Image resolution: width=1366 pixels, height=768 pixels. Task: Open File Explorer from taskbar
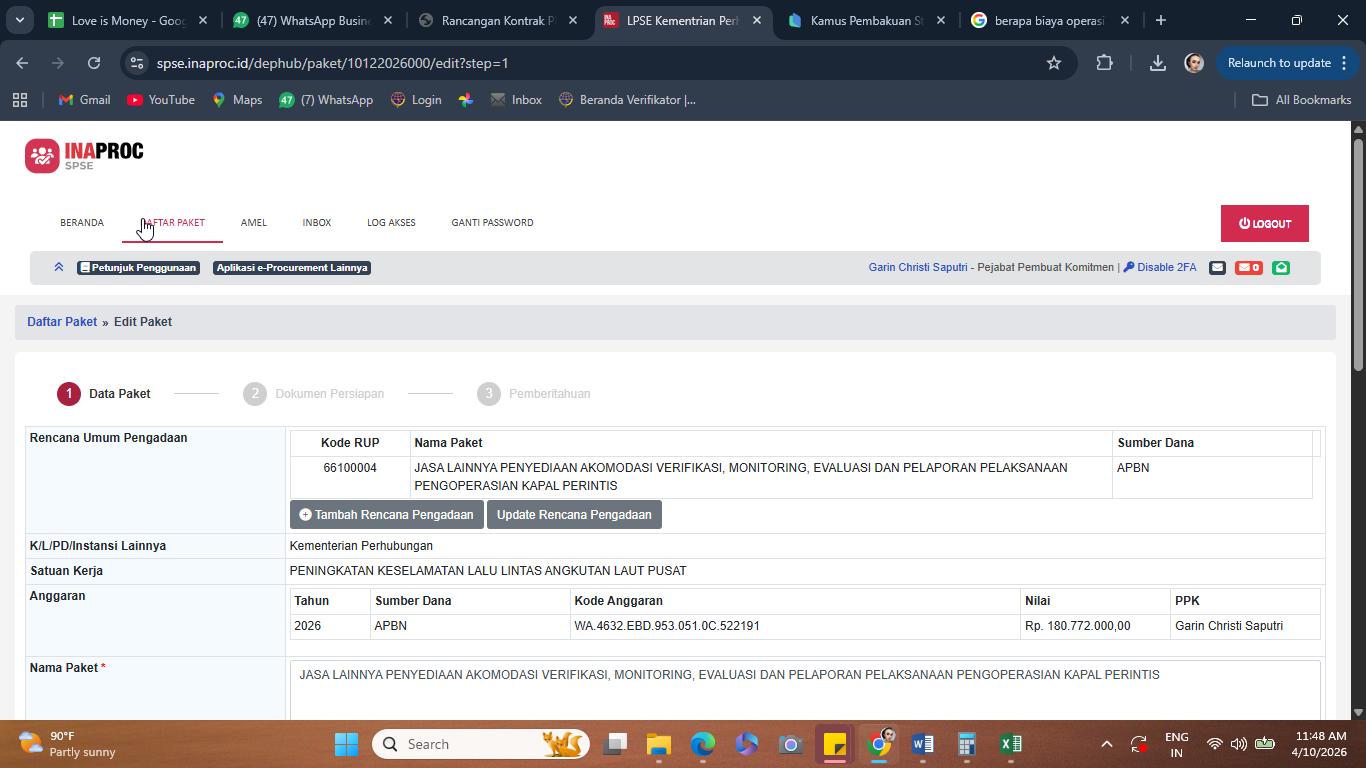click(x=658, y=744)
